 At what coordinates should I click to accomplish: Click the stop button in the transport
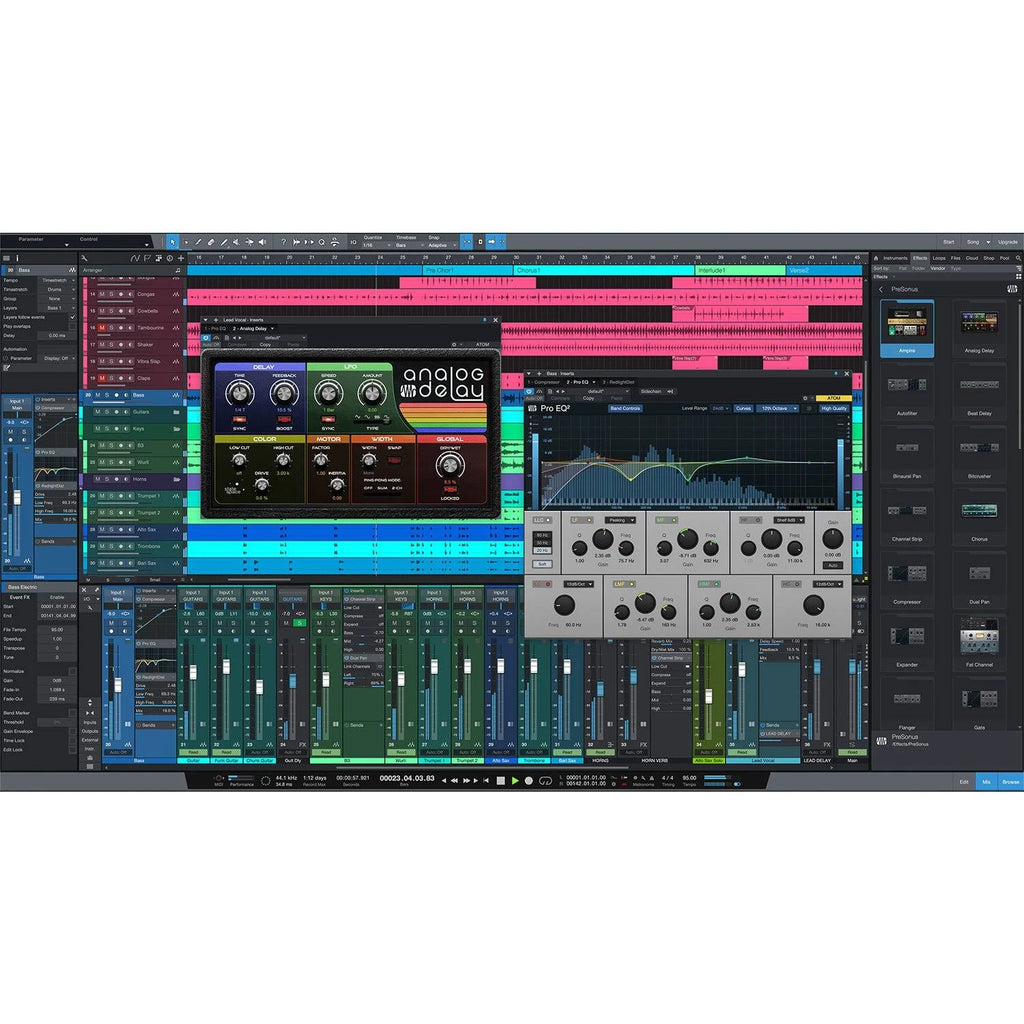[501, 780]
